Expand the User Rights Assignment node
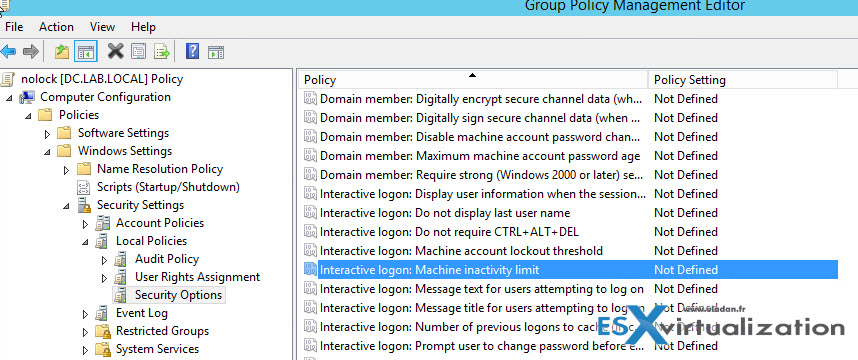The height and width of the screenshot is (360, 858). [x=105, y=278]
